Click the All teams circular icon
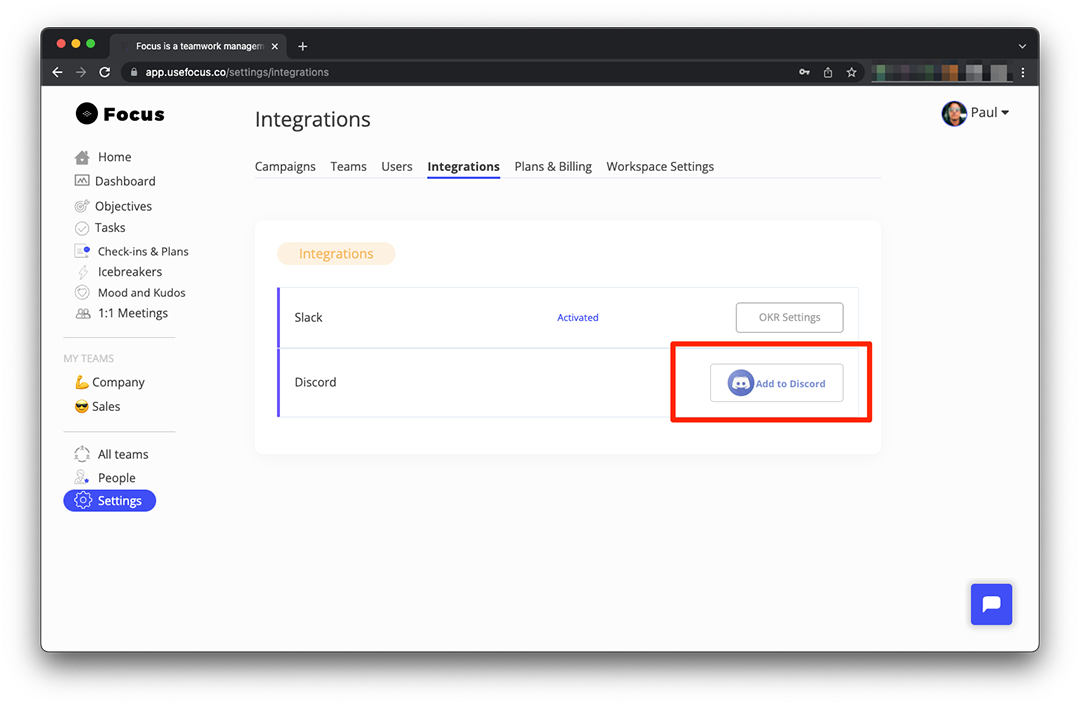 82,454
